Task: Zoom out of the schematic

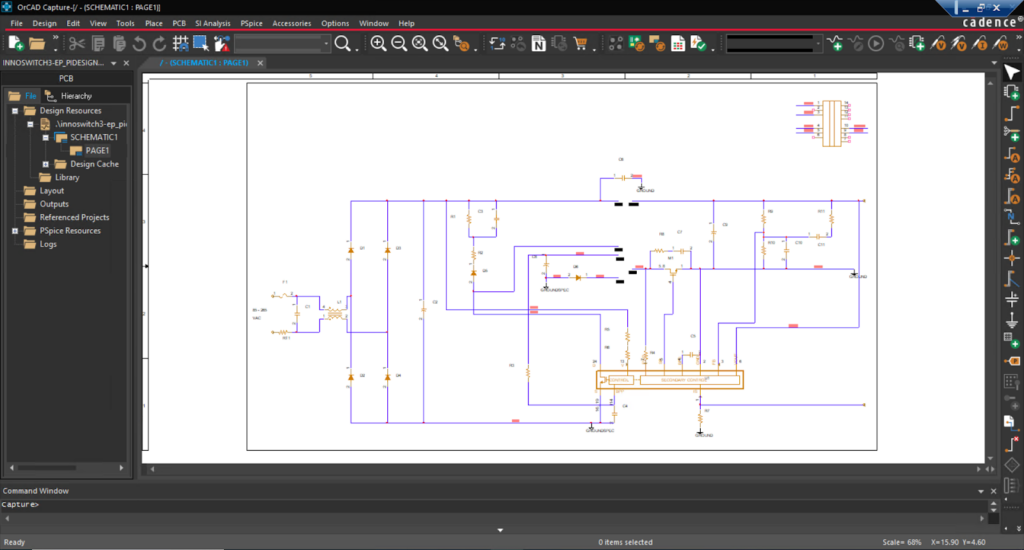Action: 399,44
